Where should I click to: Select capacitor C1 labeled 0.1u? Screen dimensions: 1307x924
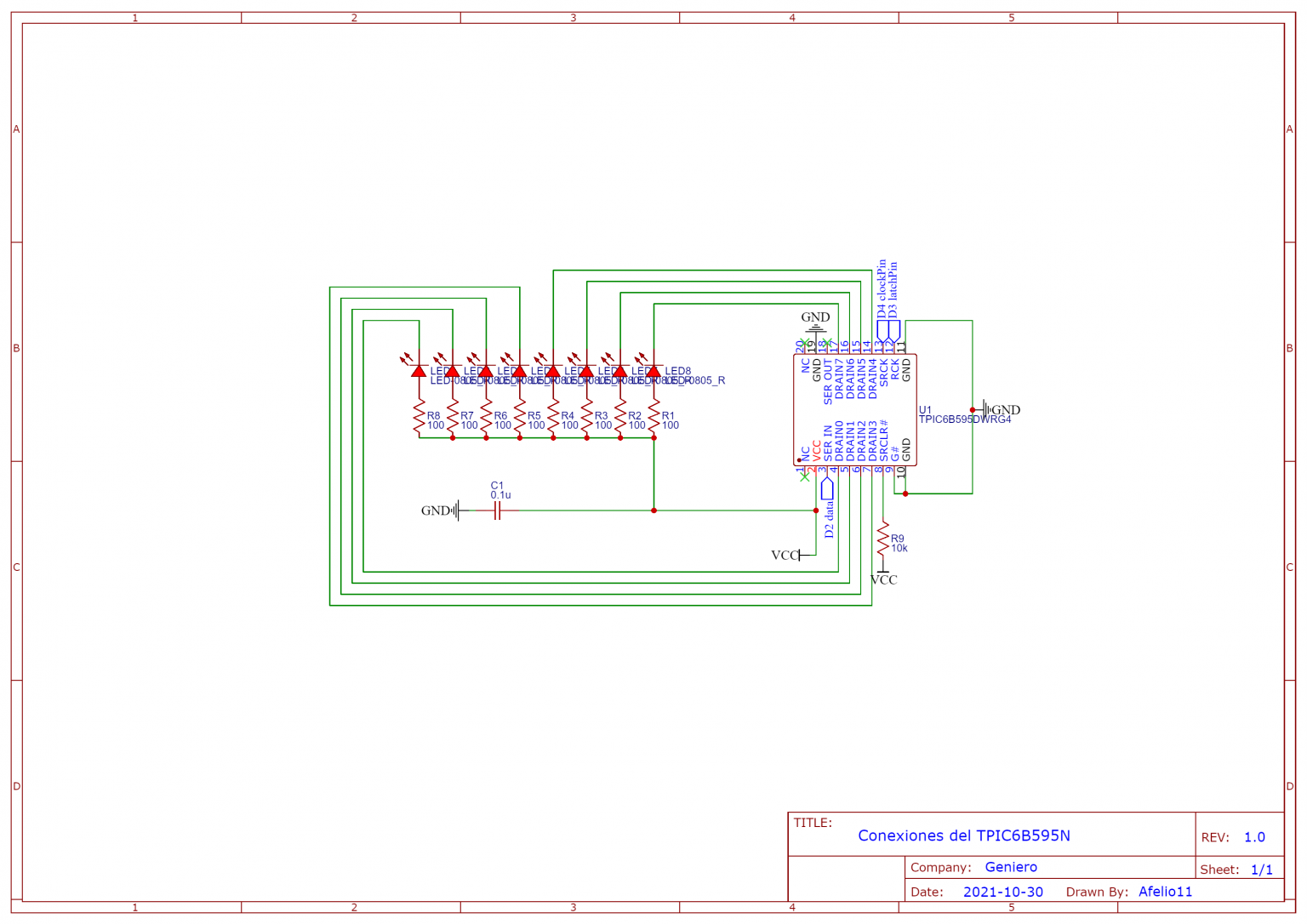497,511
